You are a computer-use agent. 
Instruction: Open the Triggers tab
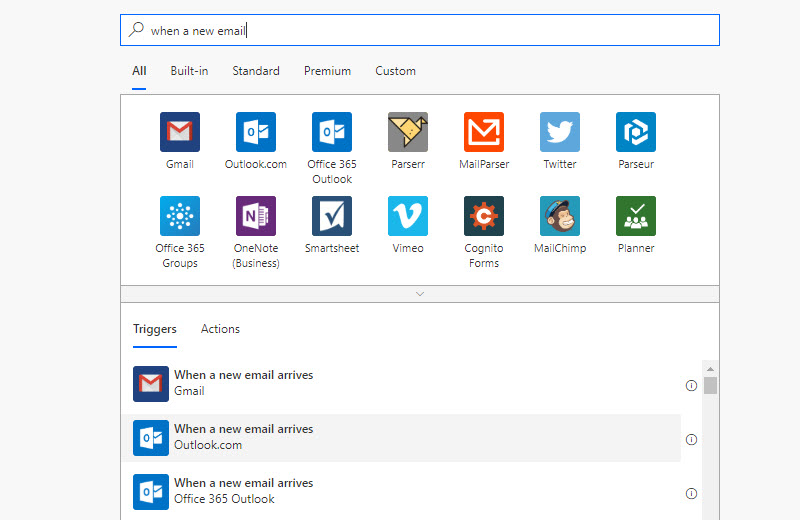pos(155,329)
